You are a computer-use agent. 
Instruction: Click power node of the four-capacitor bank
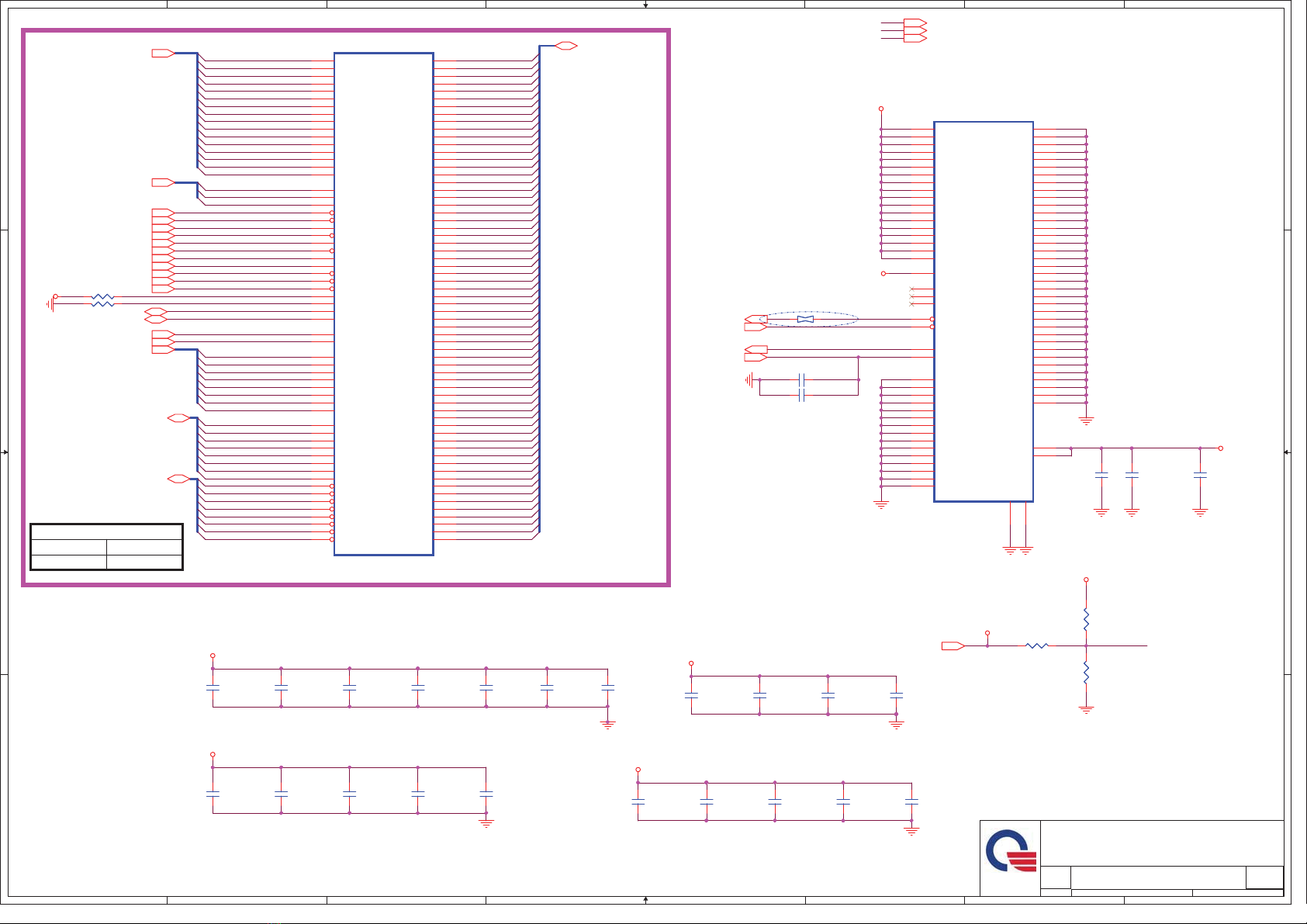click(691, 664)
